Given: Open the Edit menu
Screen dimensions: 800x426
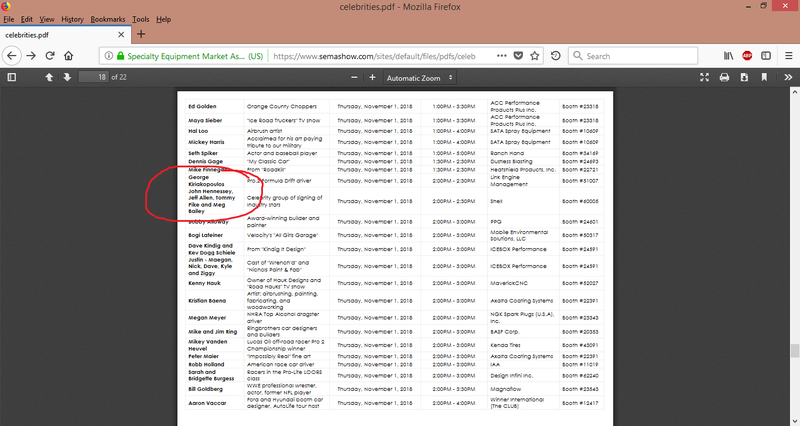Looking at the screenshot, I should 27,19.
